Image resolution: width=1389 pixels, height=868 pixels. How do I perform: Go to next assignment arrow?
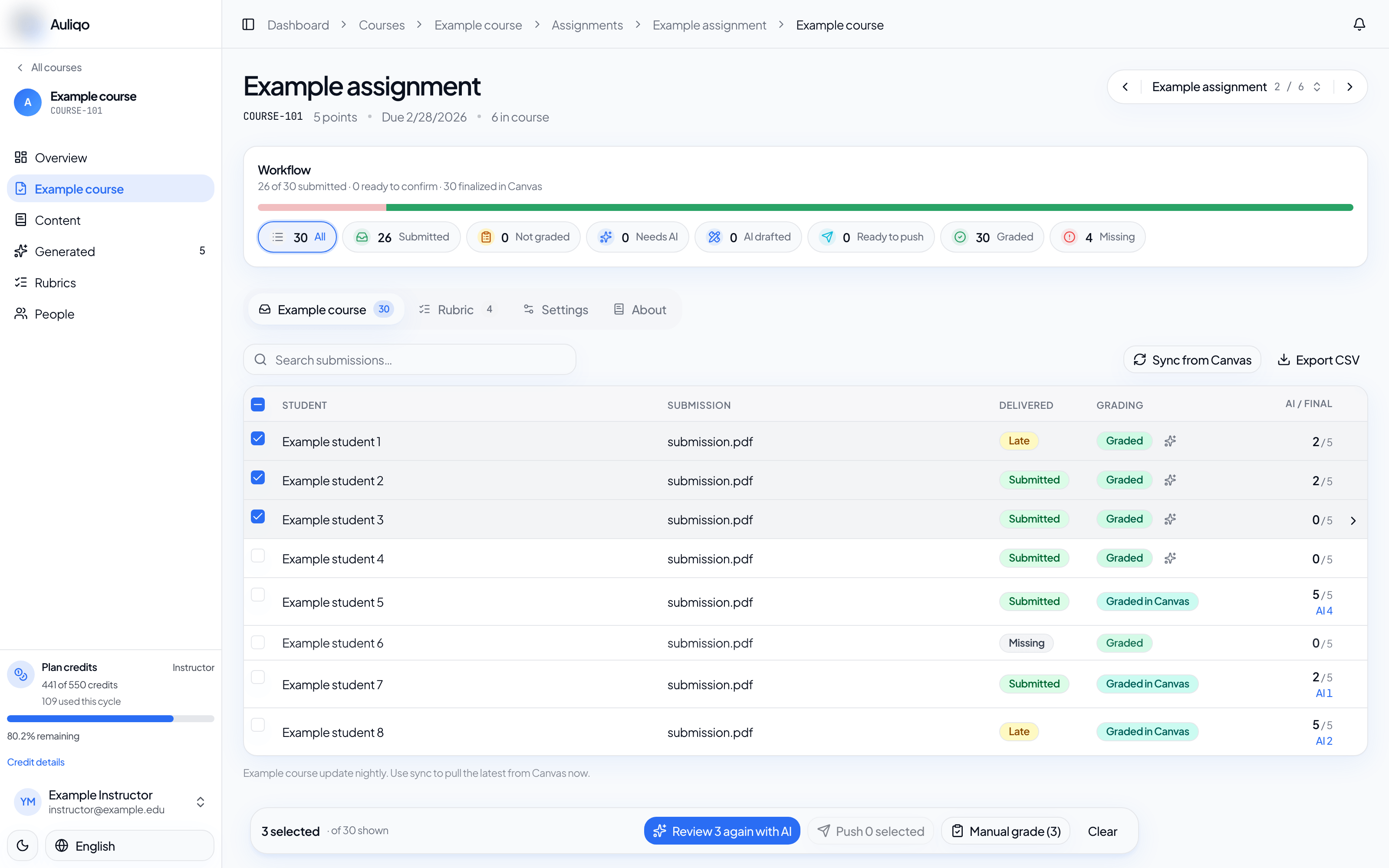point(1350,87)
